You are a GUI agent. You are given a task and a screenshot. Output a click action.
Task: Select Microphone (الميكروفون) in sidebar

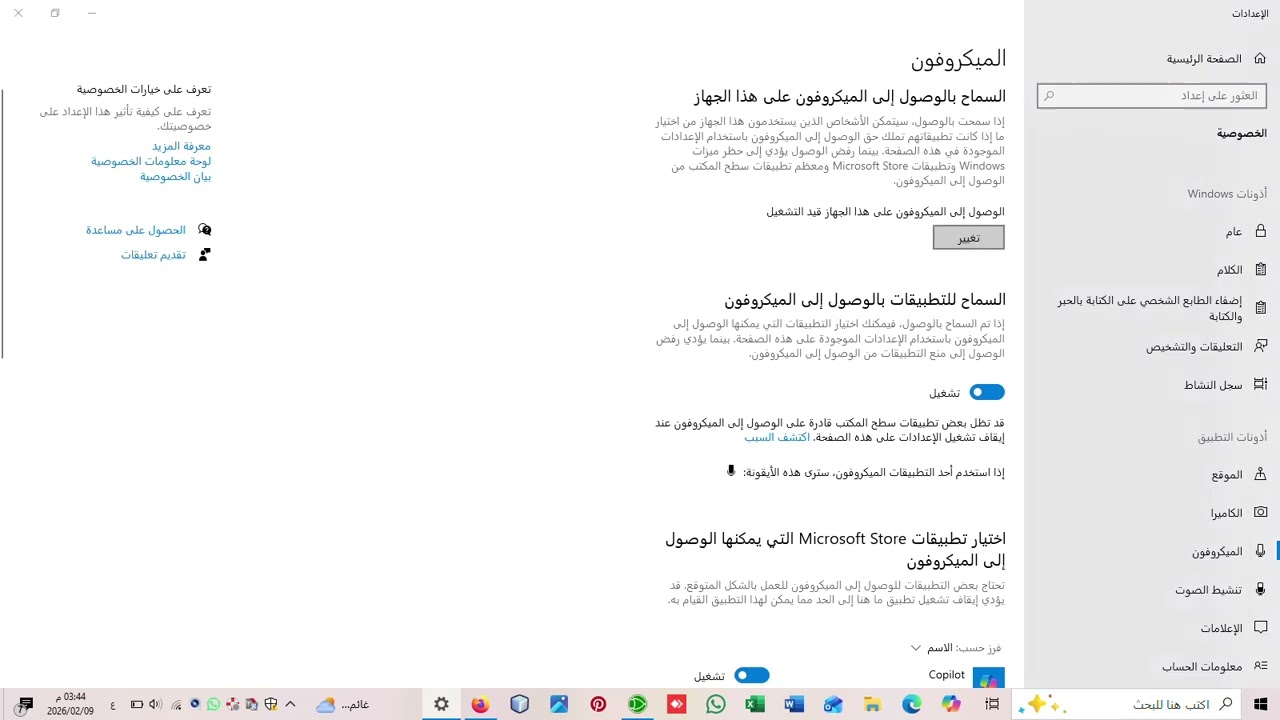coord(1152,551)
